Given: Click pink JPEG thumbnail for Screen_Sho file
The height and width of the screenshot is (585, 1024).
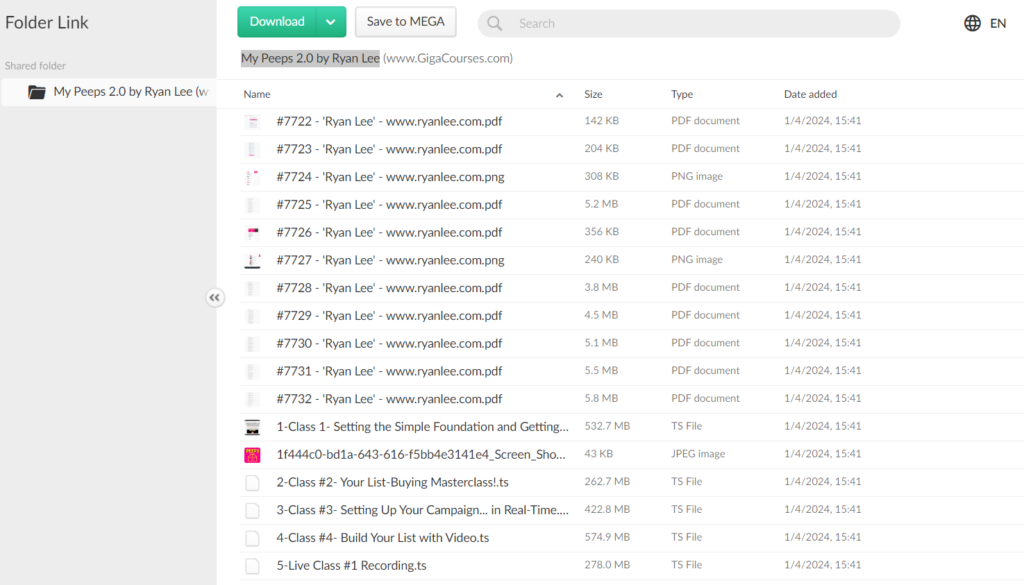Looking at the screenshot, I should [252, 455].
